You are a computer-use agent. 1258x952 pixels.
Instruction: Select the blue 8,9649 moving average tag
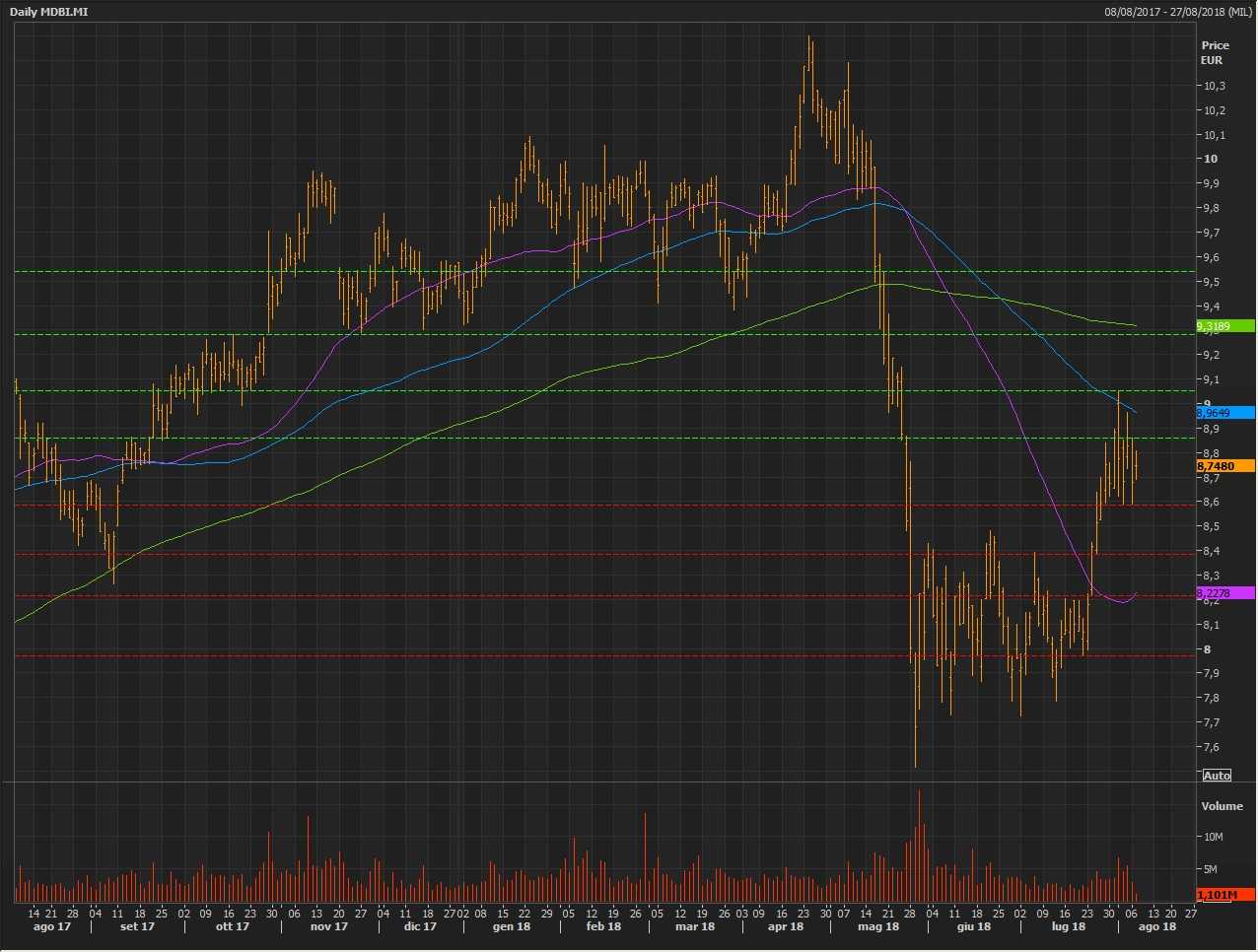[1223, 413]
